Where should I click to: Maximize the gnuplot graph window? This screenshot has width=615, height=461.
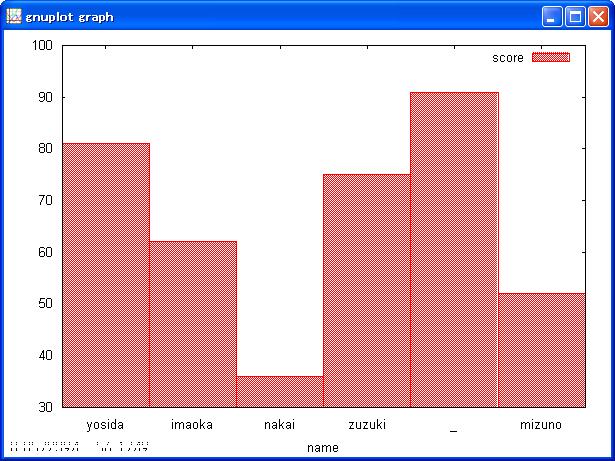576,16
